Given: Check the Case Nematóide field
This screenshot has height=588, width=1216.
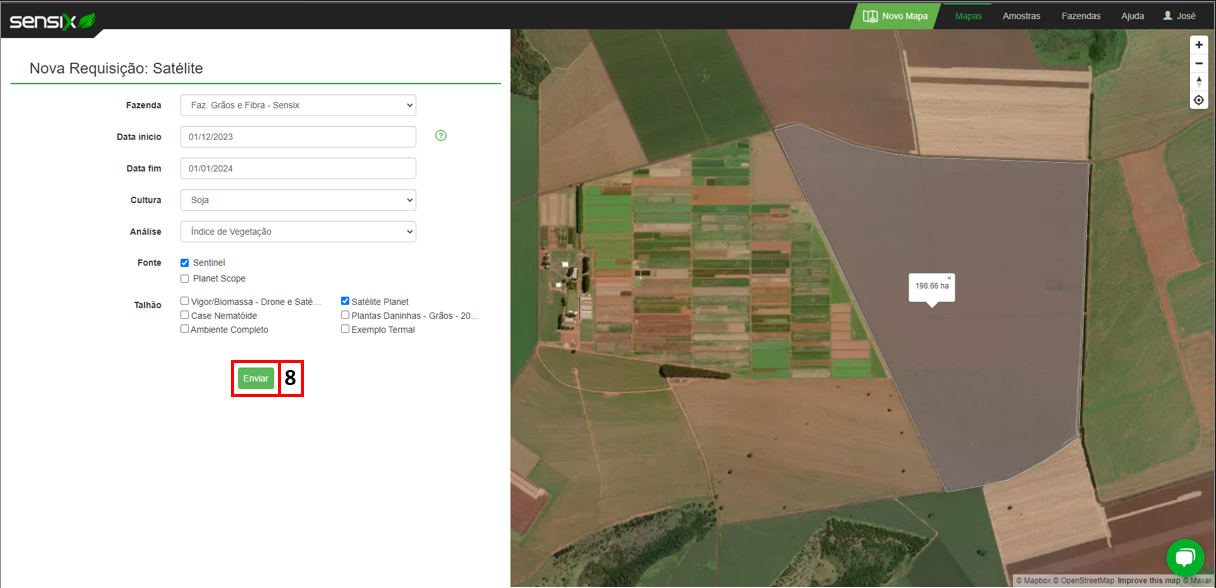Looking at the screenshot, I should pos(185,315).
